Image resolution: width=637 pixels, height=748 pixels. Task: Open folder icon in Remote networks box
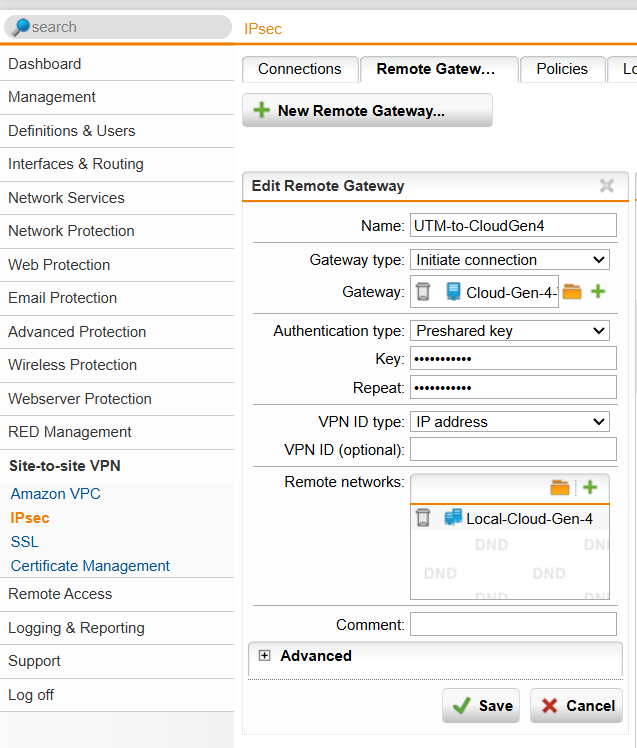point(560,487)
